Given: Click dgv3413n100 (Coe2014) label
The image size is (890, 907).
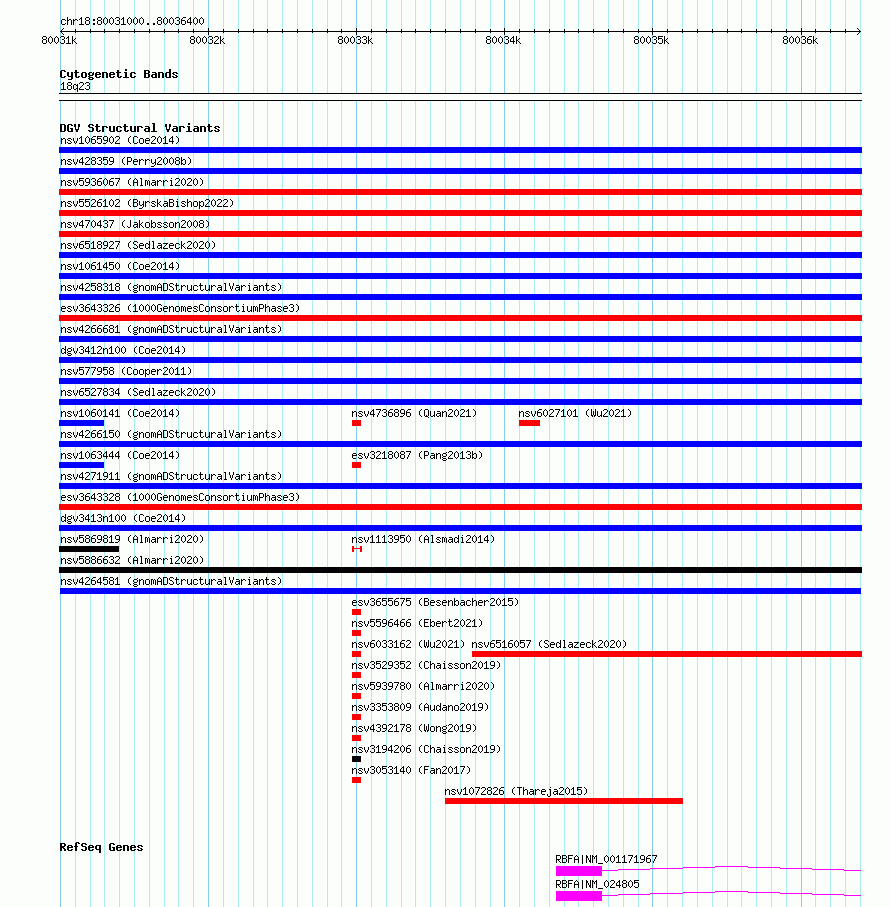Looking at the screenshot, I should click(x=123, y=518).
